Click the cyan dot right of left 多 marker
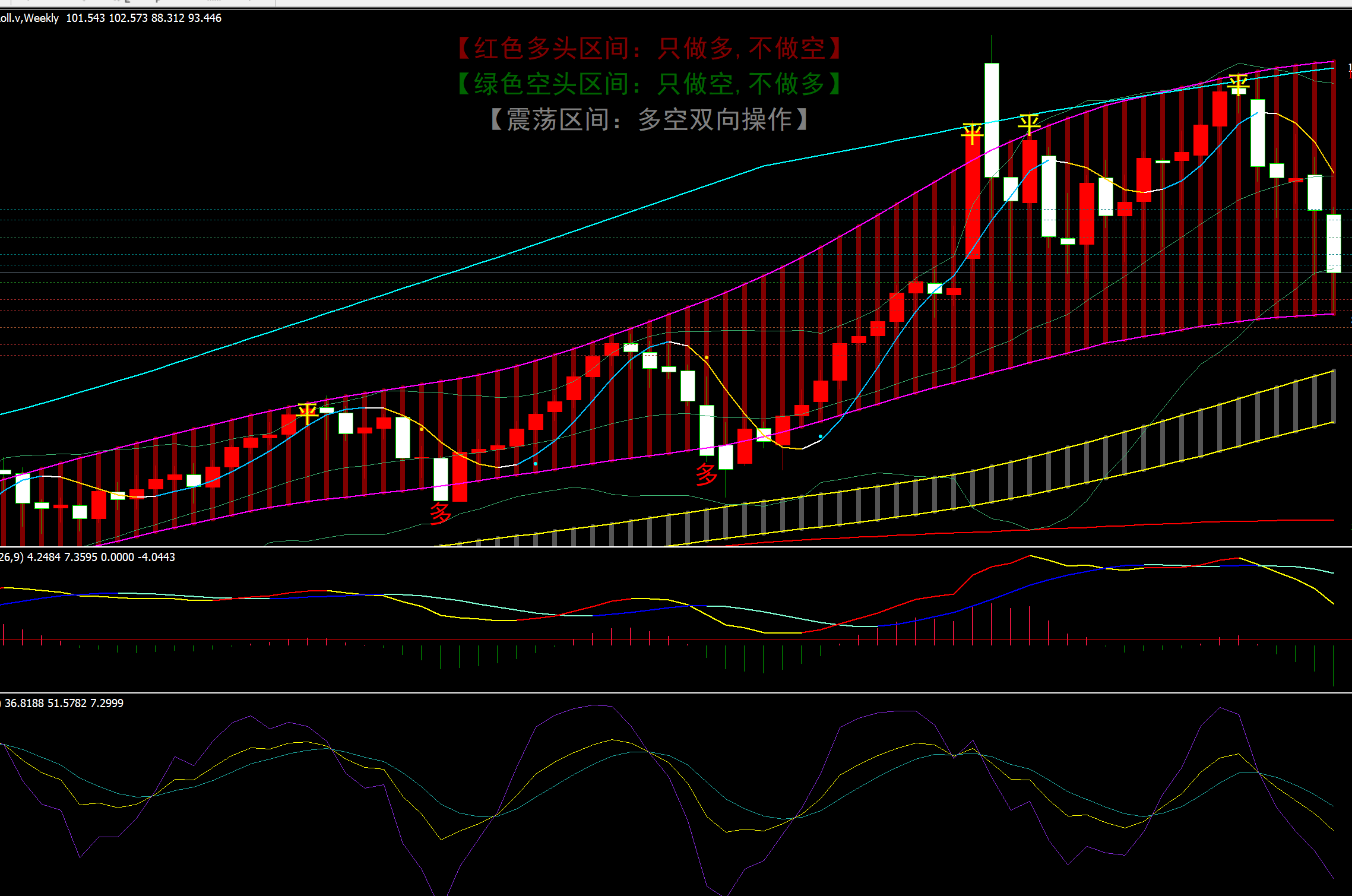The image size is (1352, 896). [536, 464]
